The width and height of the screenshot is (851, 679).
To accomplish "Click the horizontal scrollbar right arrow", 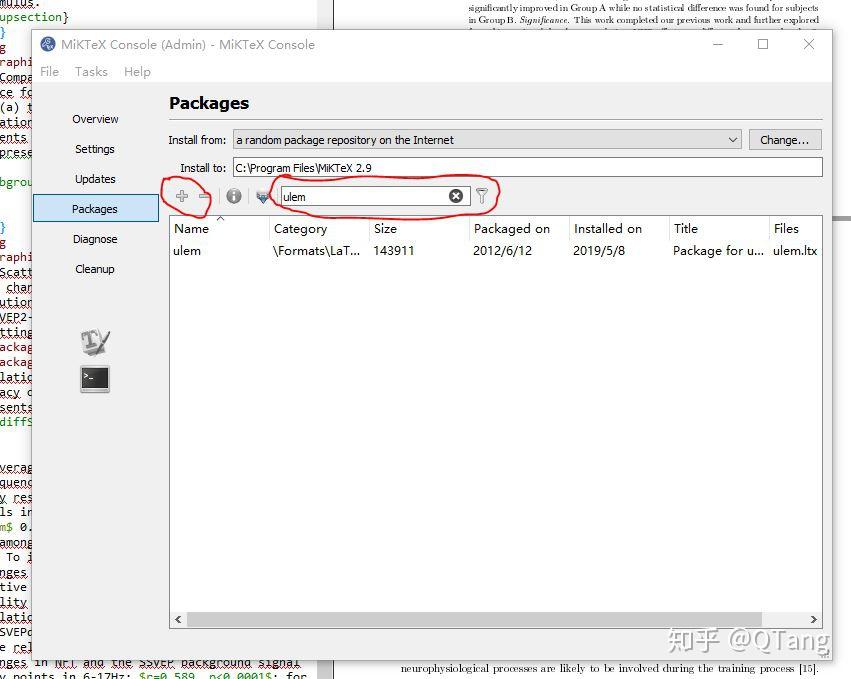I will coord(814,619).
